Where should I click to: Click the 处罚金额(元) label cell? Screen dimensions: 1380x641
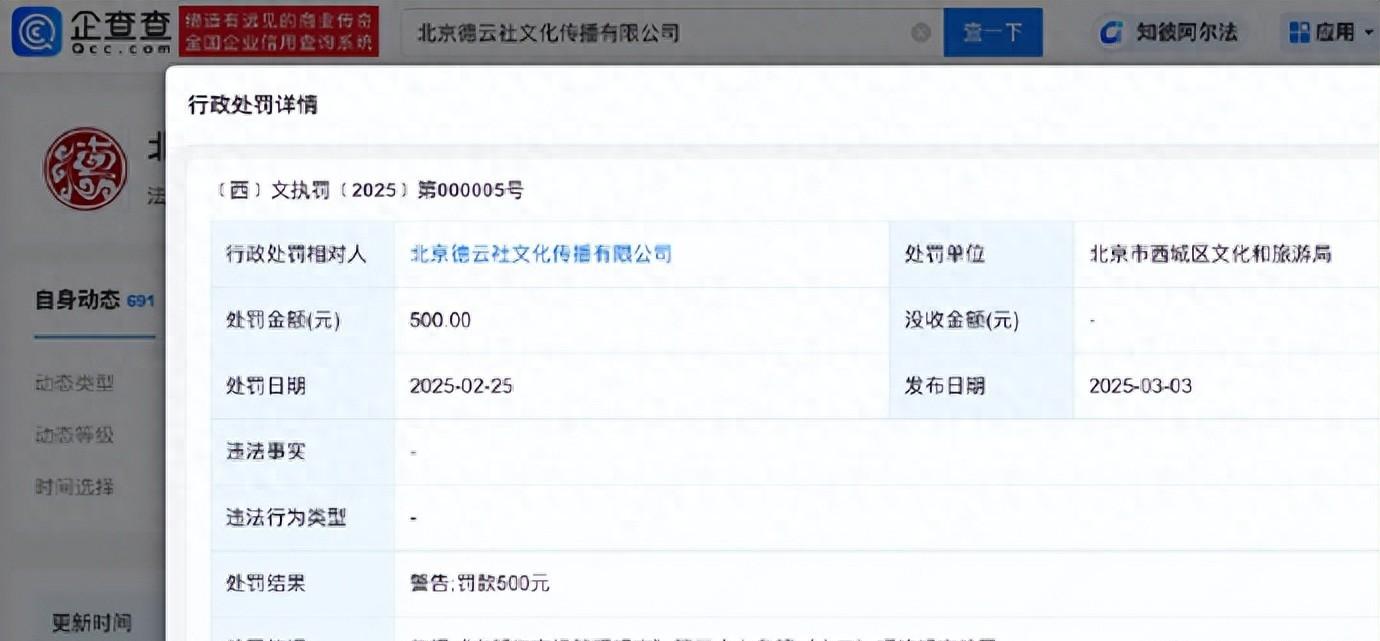[x=304, y=320]
